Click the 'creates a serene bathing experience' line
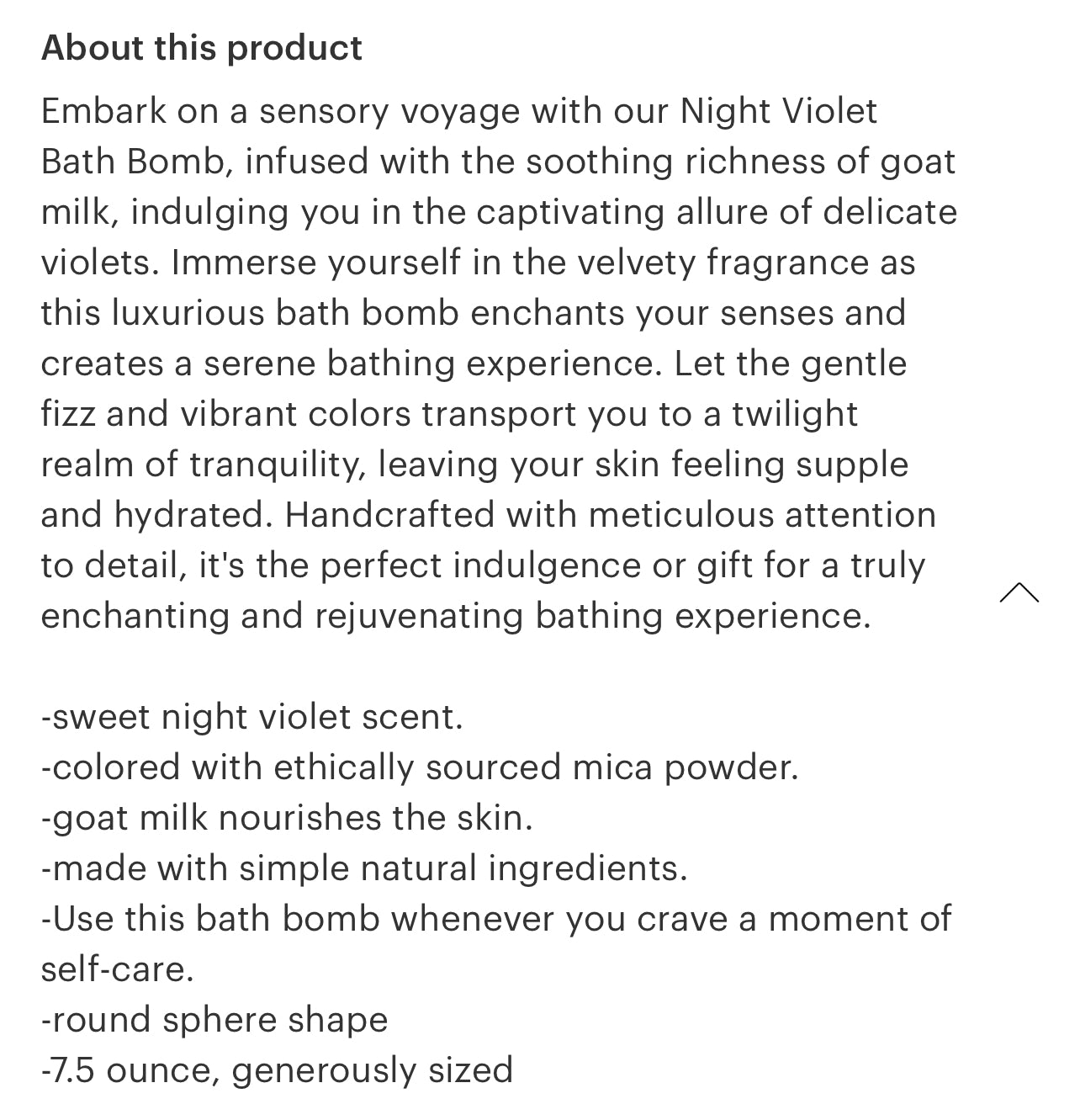1080x1120 pixels. click(x=474, y=364)
